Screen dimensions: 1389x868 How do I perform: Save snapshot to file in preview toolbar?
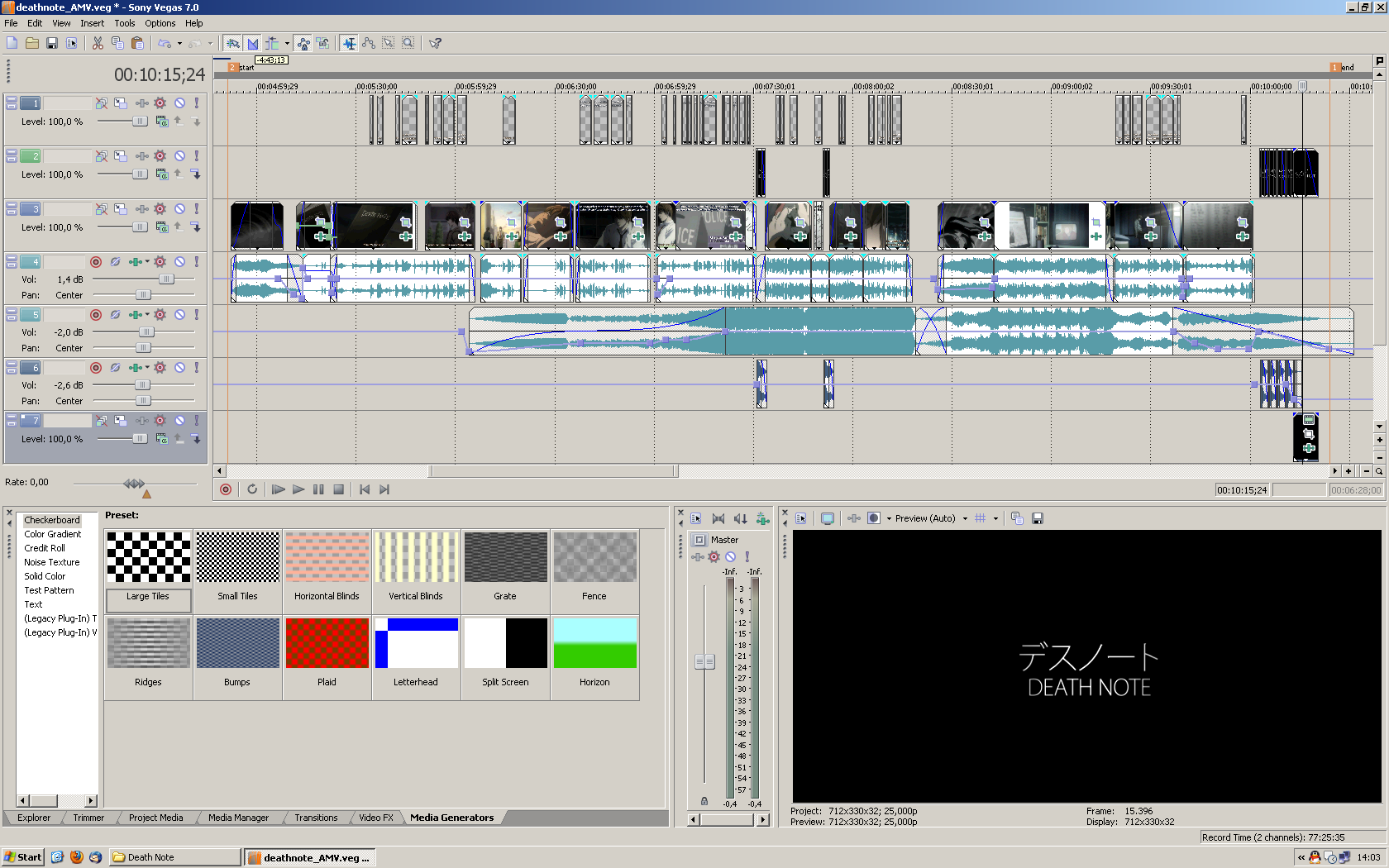(x=1038, y=518)
